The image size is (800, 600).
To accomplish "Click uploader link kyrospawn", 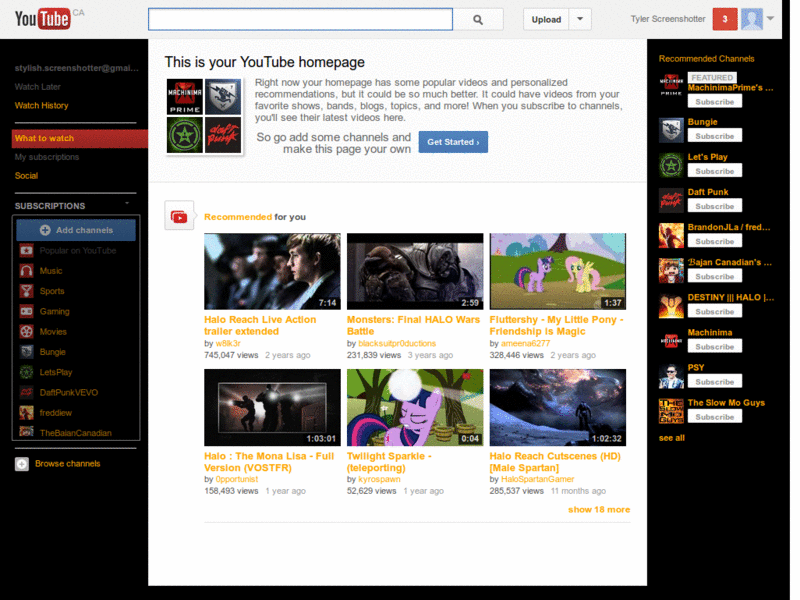I will (x=379, y=479).
